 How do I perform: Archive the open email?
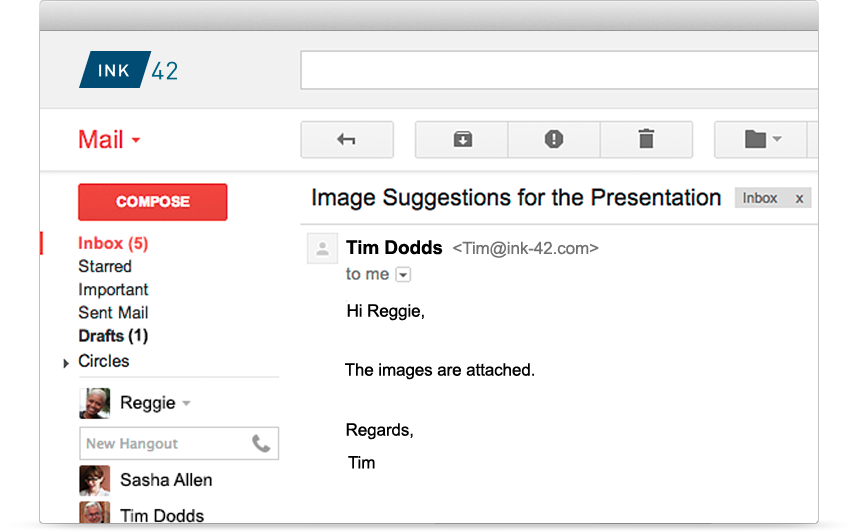pos(462,140)
